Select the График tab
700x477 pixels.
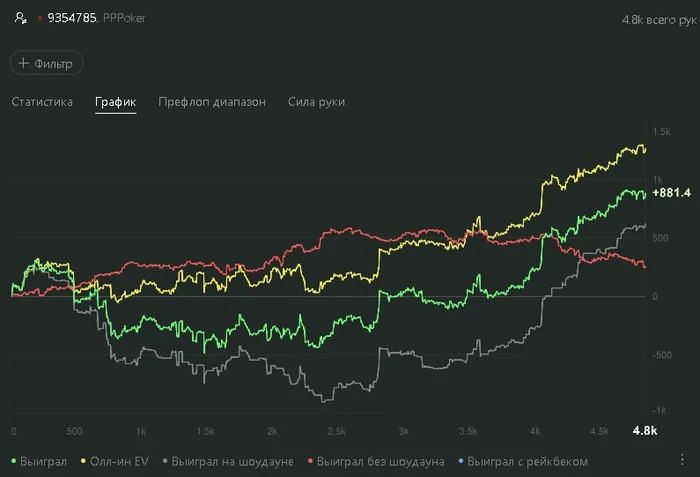116,102
